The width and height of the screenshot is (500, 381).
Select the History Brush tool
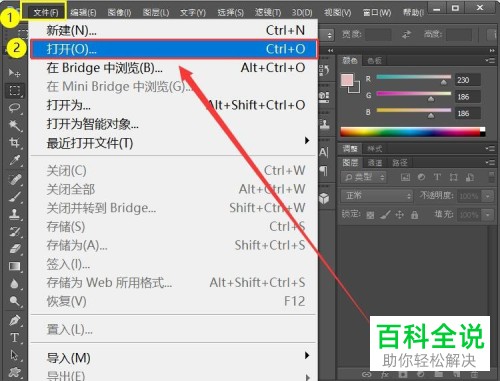pyautogui.click(x=14, y=232)
